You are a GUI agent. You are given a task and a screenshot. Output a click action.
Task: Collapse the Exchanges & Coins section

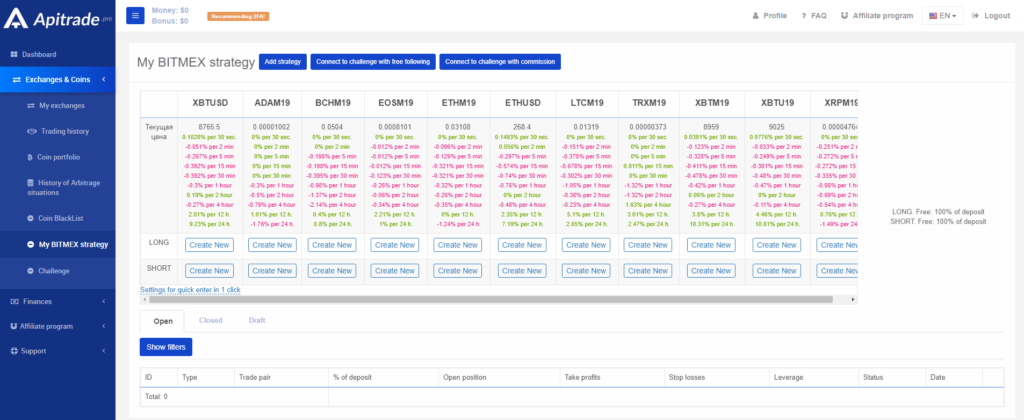pos(57,80)
